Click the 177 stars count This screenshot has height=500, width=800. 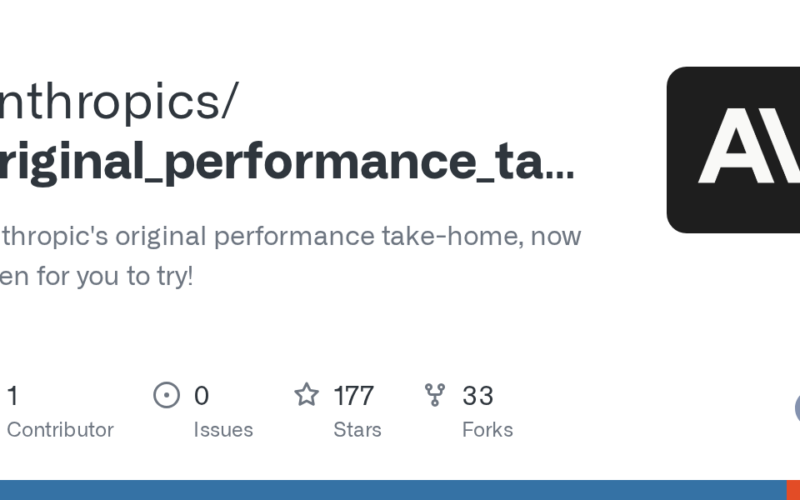tap(353, 396)
